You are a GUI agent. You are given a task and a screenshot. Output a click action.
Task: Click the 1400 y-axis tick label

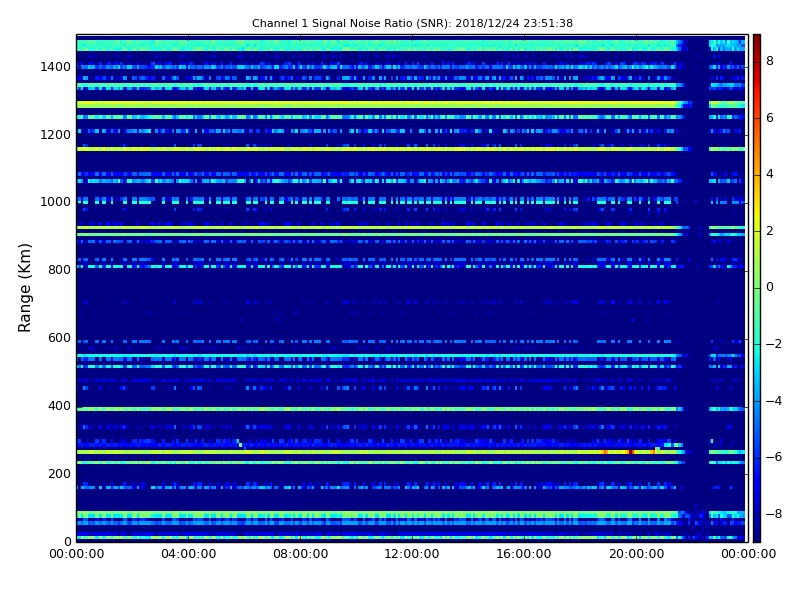[56, 67]
